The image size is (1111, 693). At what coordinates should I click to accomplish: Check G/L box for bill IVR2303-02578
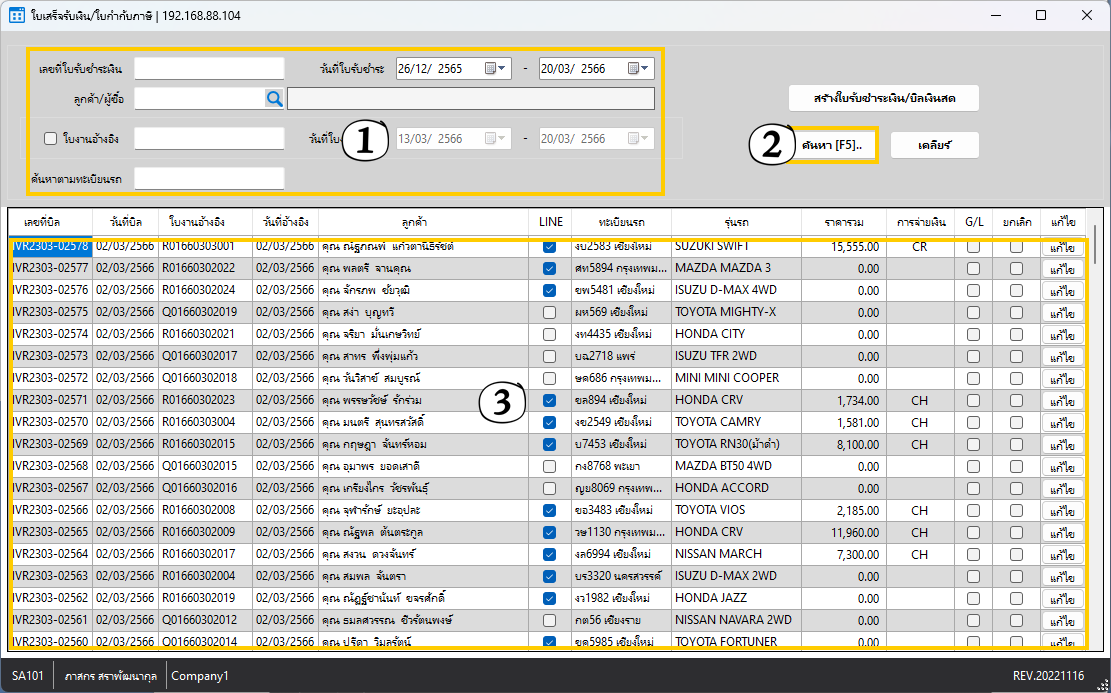tap(973, 246)
